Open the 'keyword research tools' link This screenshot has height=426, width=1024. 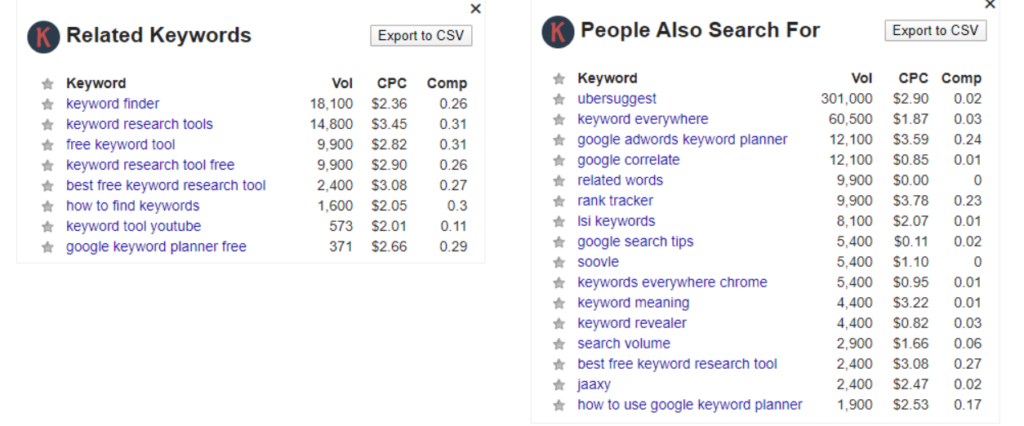coord(139,124)
